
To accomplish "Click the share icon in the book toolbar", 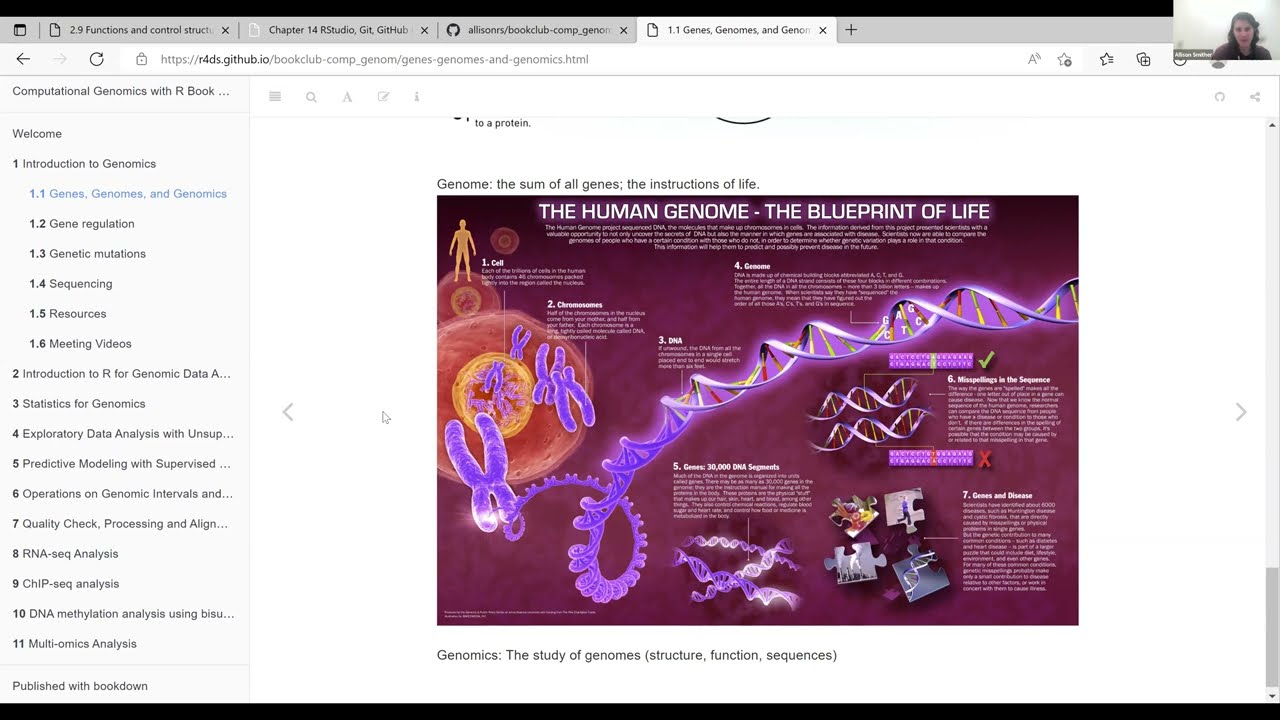I will 1255,97.
